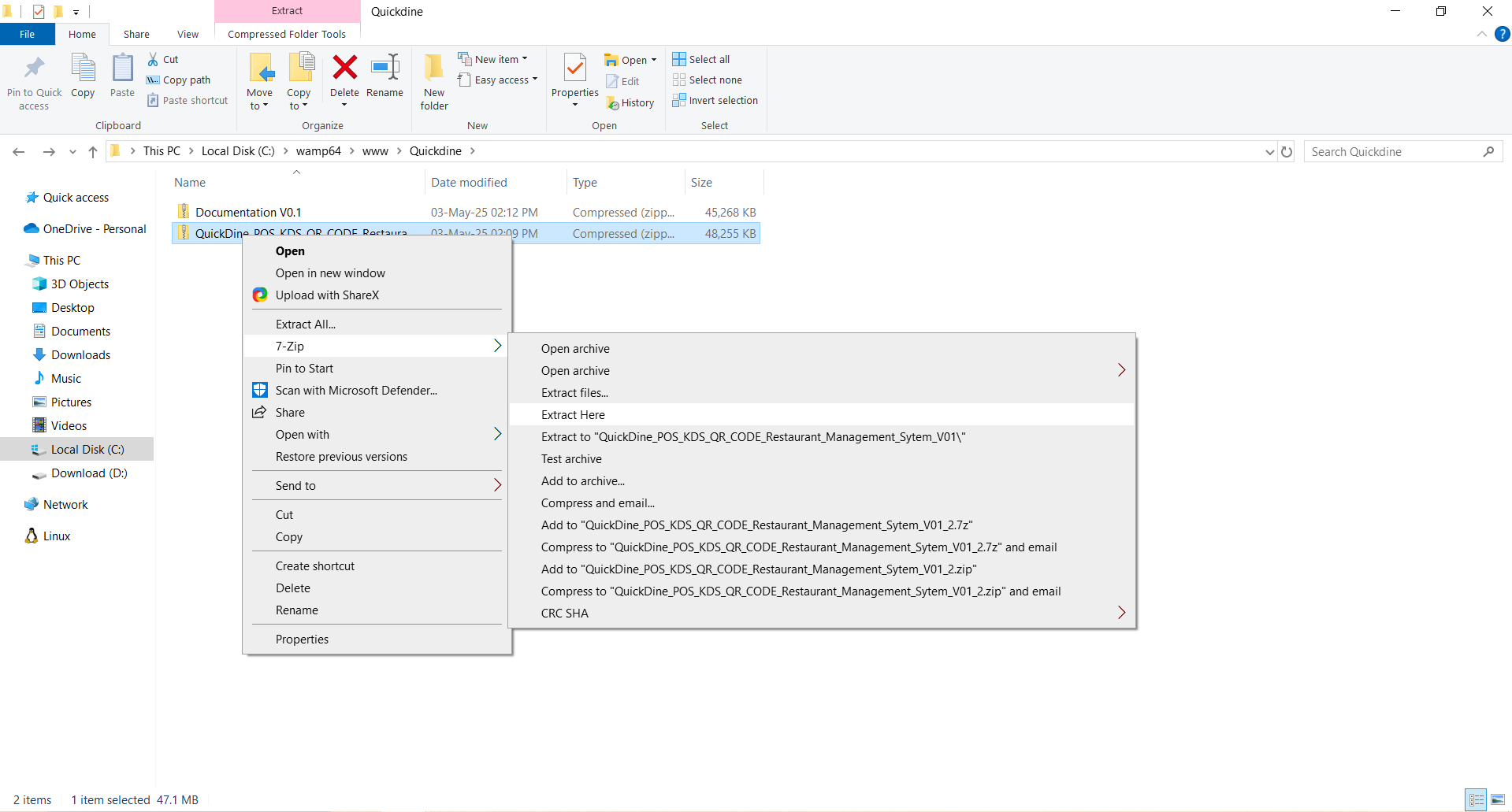The width and height of the screenshot is (1512, 812).
Task: Click Local Disk (C:) in breadcrumb
Action: click(238, 151)
